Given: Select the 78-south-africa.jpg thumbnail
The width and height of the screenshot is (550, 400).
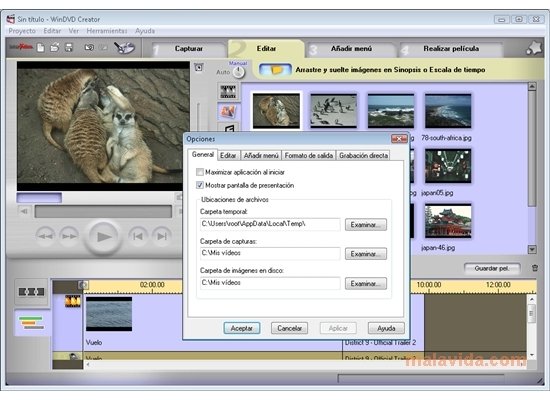Looking at the screenshot, I should coord(448,111).
